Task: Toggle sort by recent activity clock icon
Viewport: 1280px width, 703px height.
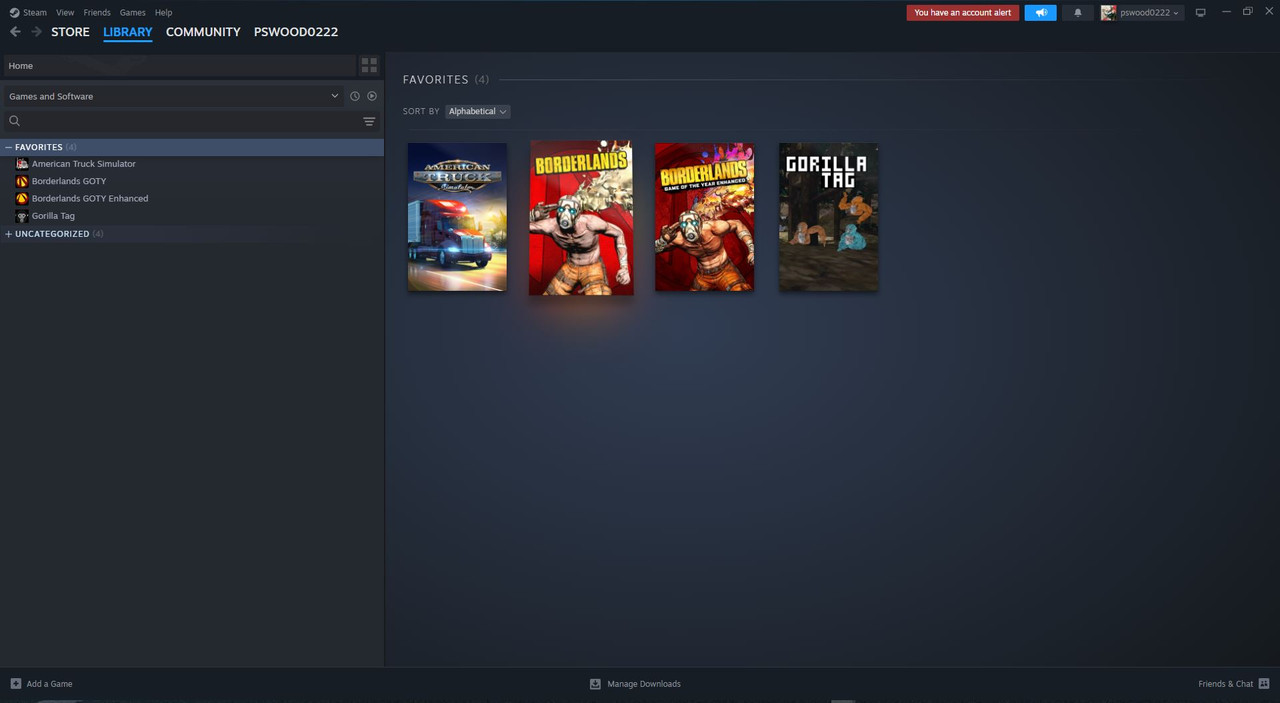Action: 354,96
